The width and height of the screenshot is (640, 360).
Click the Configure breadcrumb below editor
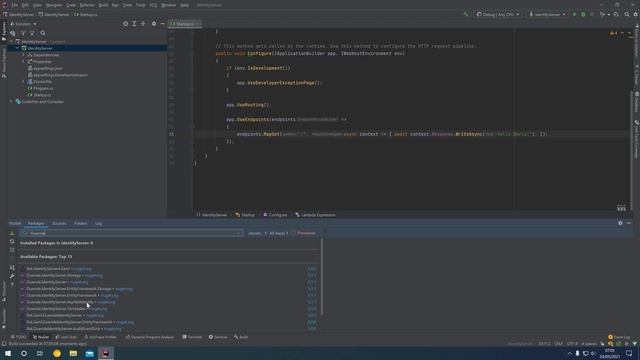(x=275, y=215)
